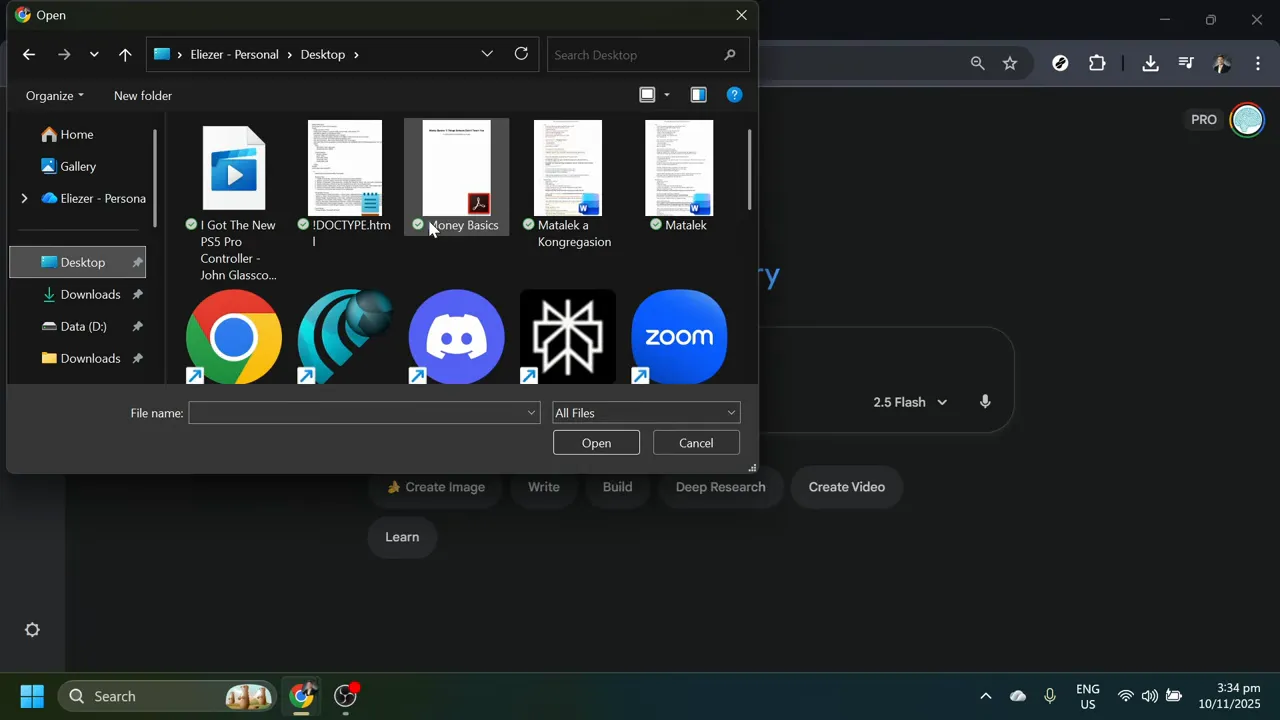This screenshot has height=720, width=1280.
Task: Select the PS5 Pro Controller video file
Action: [x=234, y=202]
